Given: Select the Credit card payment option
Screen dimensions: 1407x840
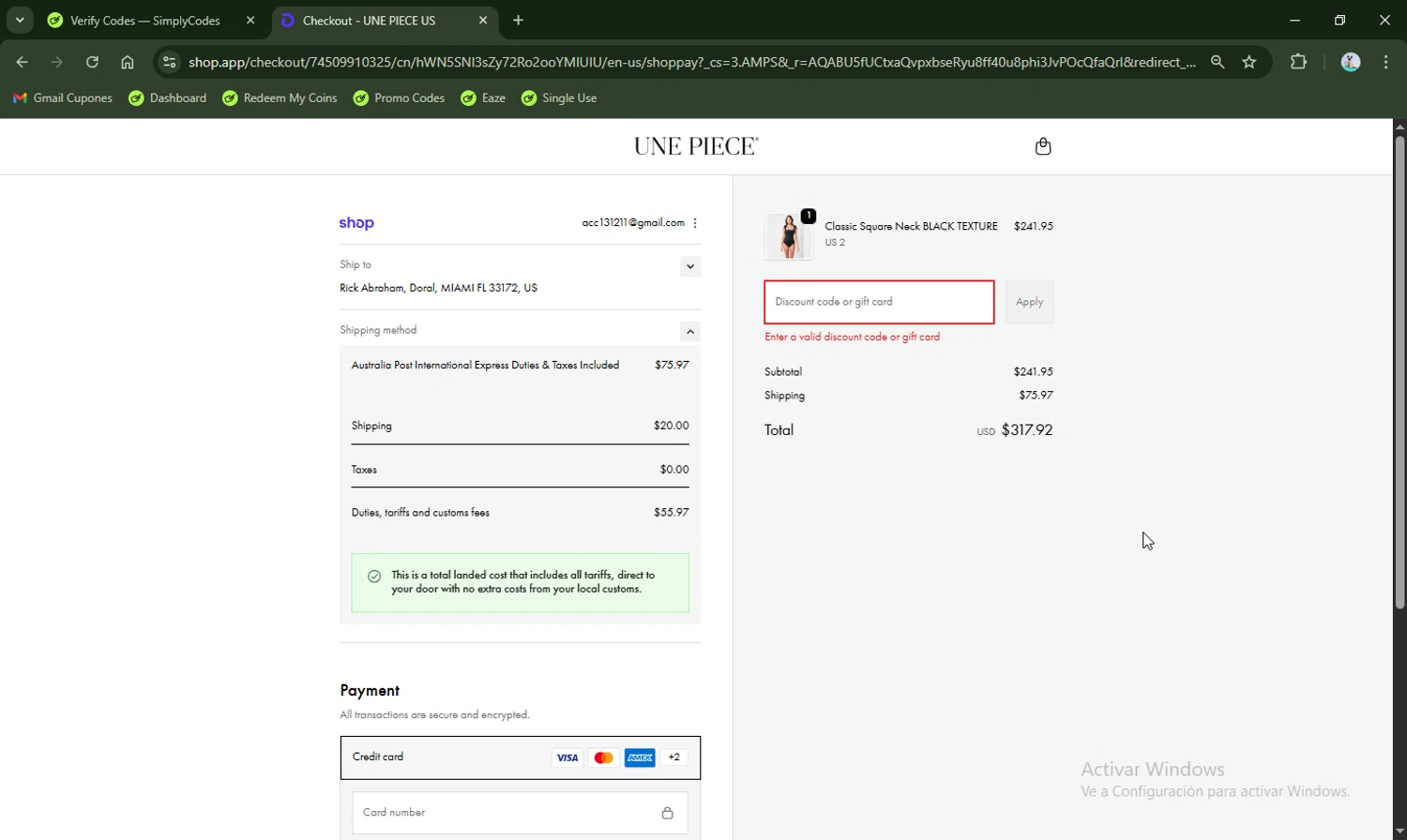Looking at the screenshot, I should point(521,757).
